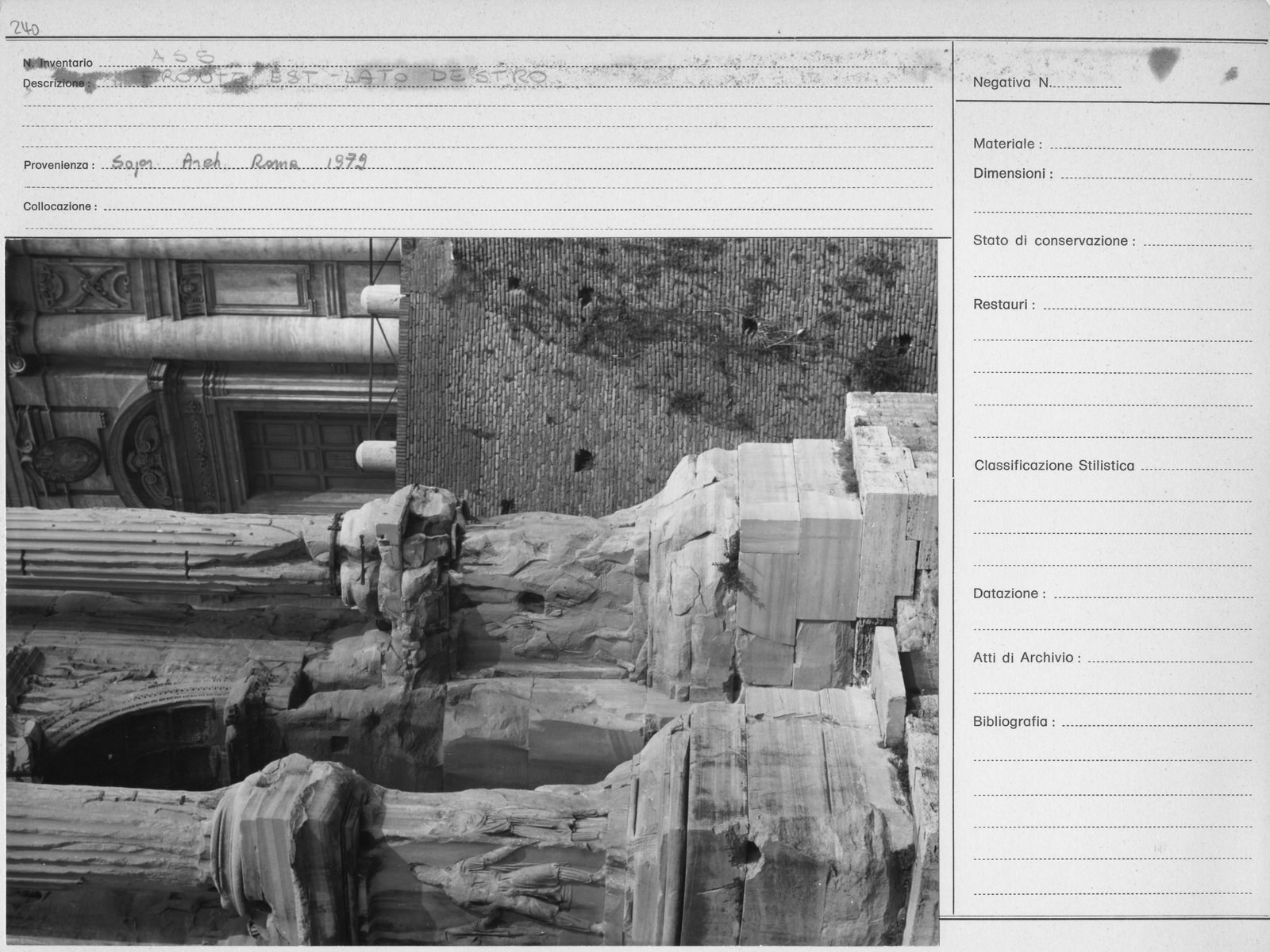1270x952 pixels.
Task: Click 'Classificazione Stilistica' label
Action: pos(1054,466)
